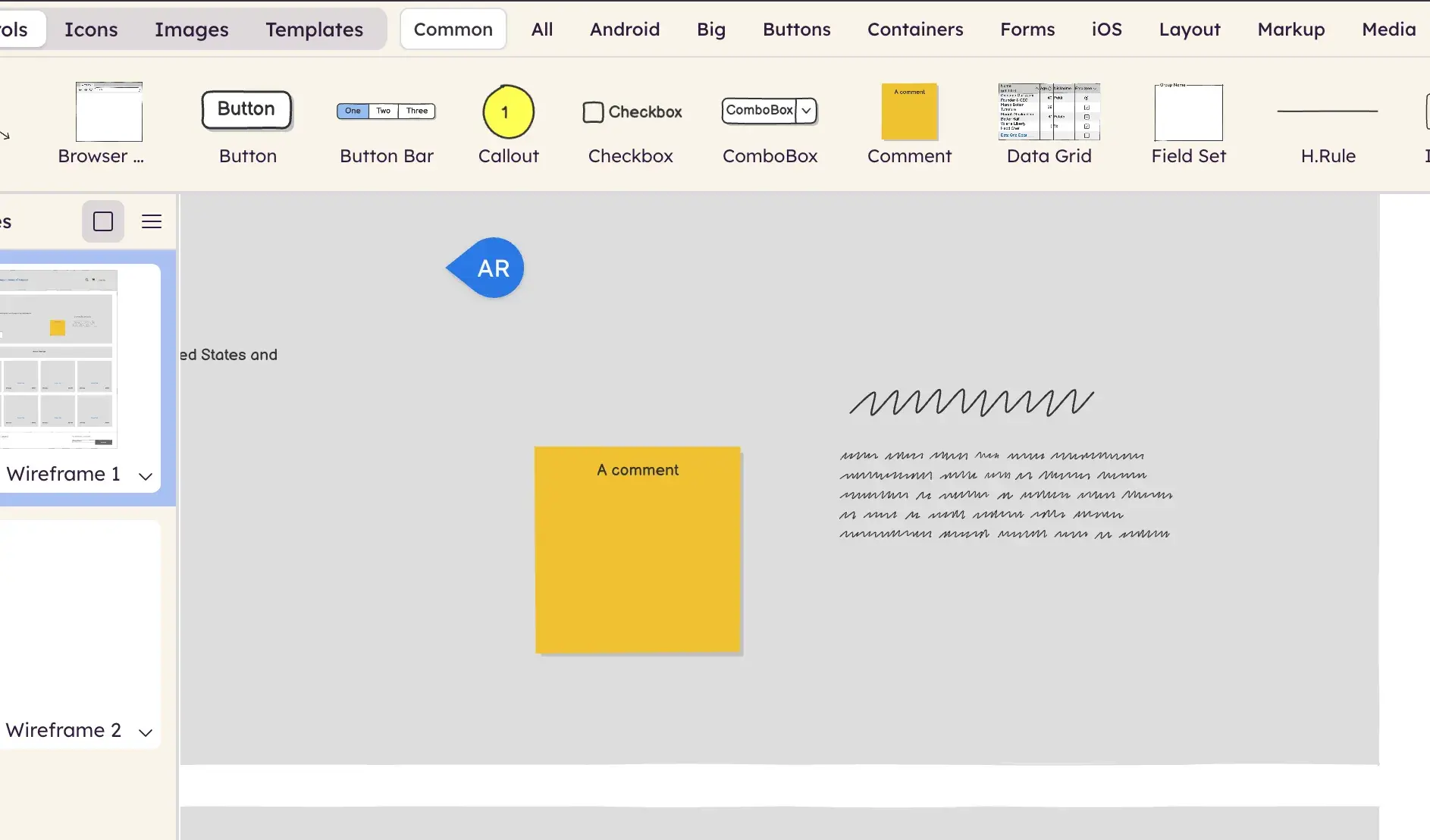
Task: Select the Button component icon
Action: [247, 111]
